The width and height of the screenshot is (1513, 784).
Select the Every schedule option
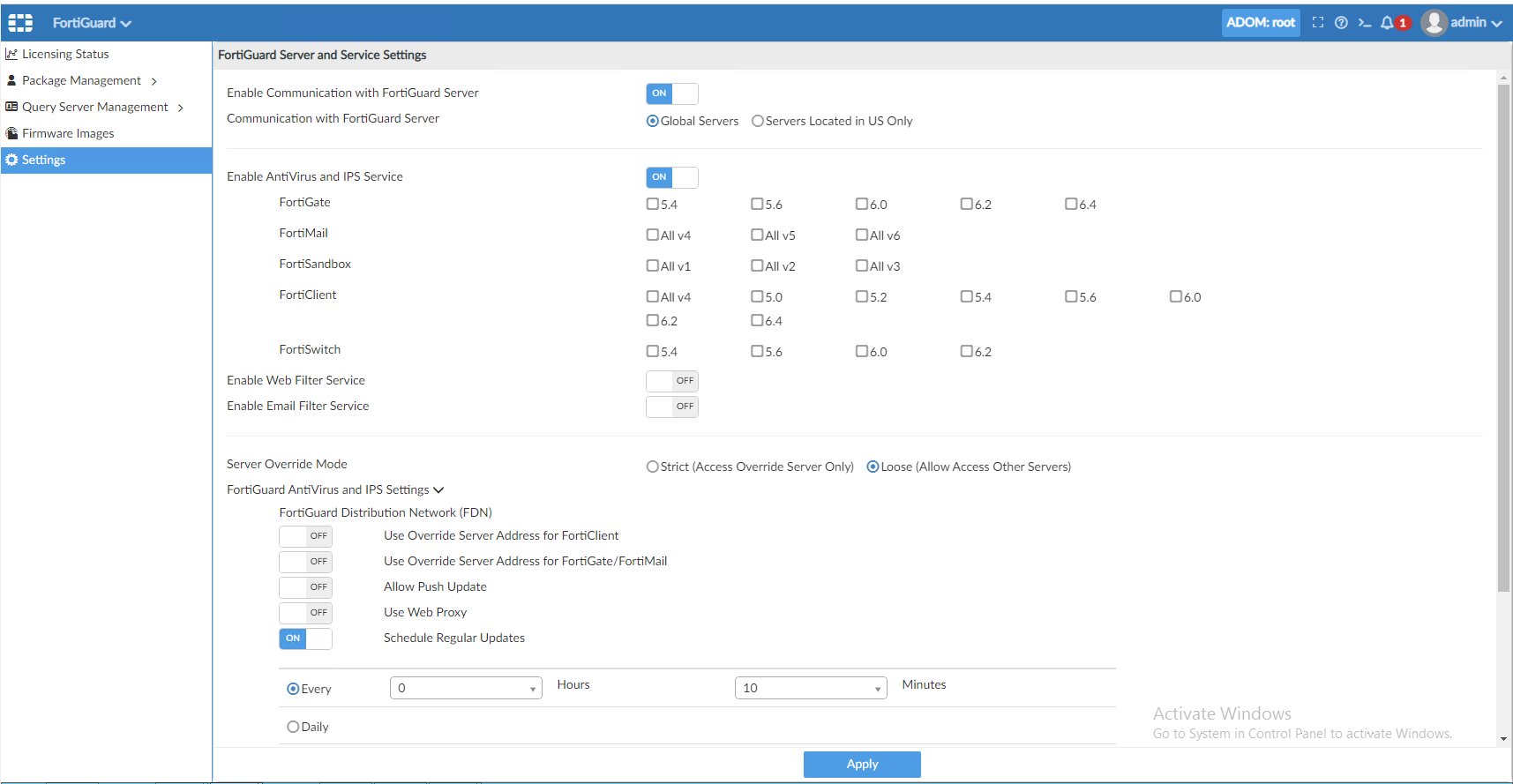(x=293, y=689)
